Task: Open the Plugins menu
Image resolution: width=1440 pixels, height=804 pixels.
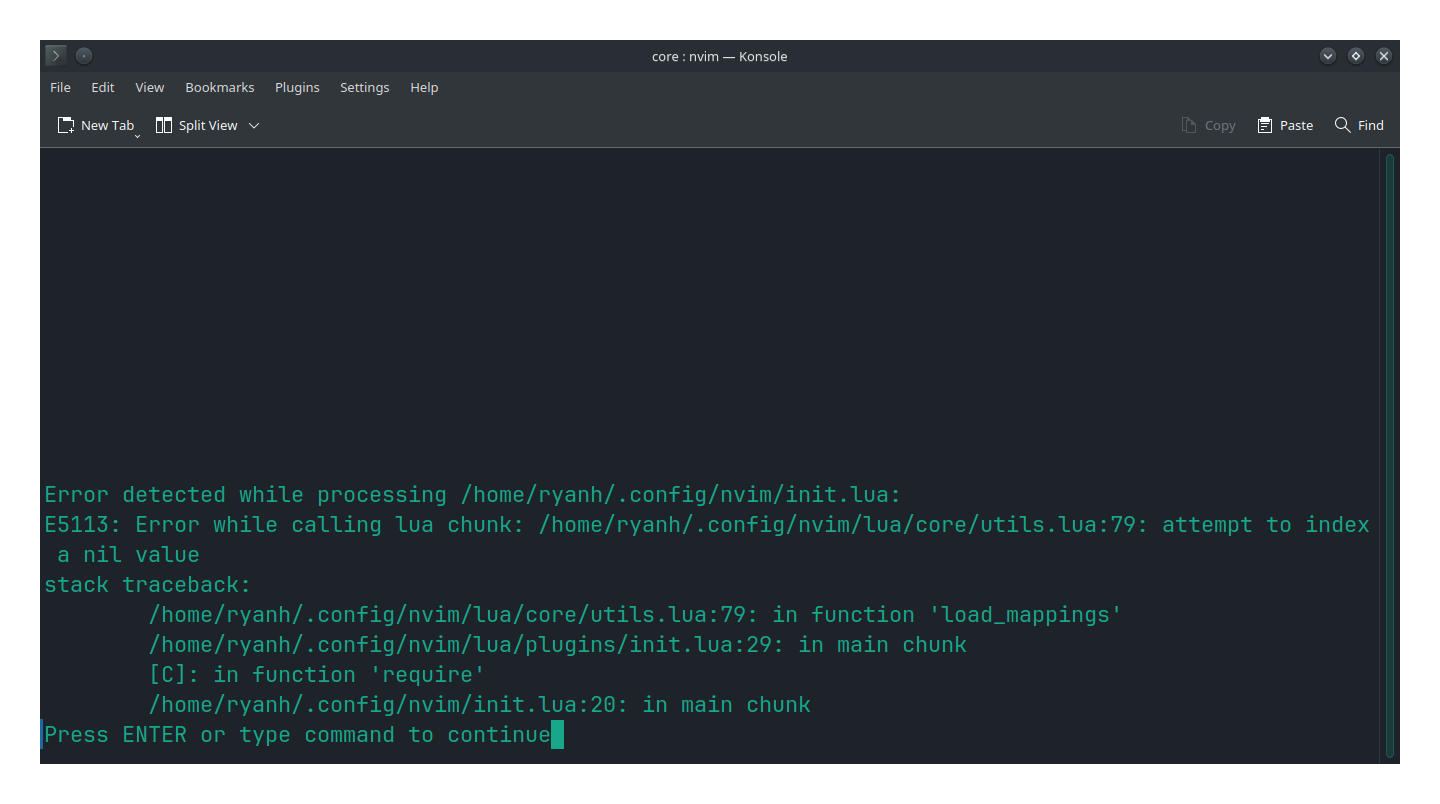Action: point(297,87)
